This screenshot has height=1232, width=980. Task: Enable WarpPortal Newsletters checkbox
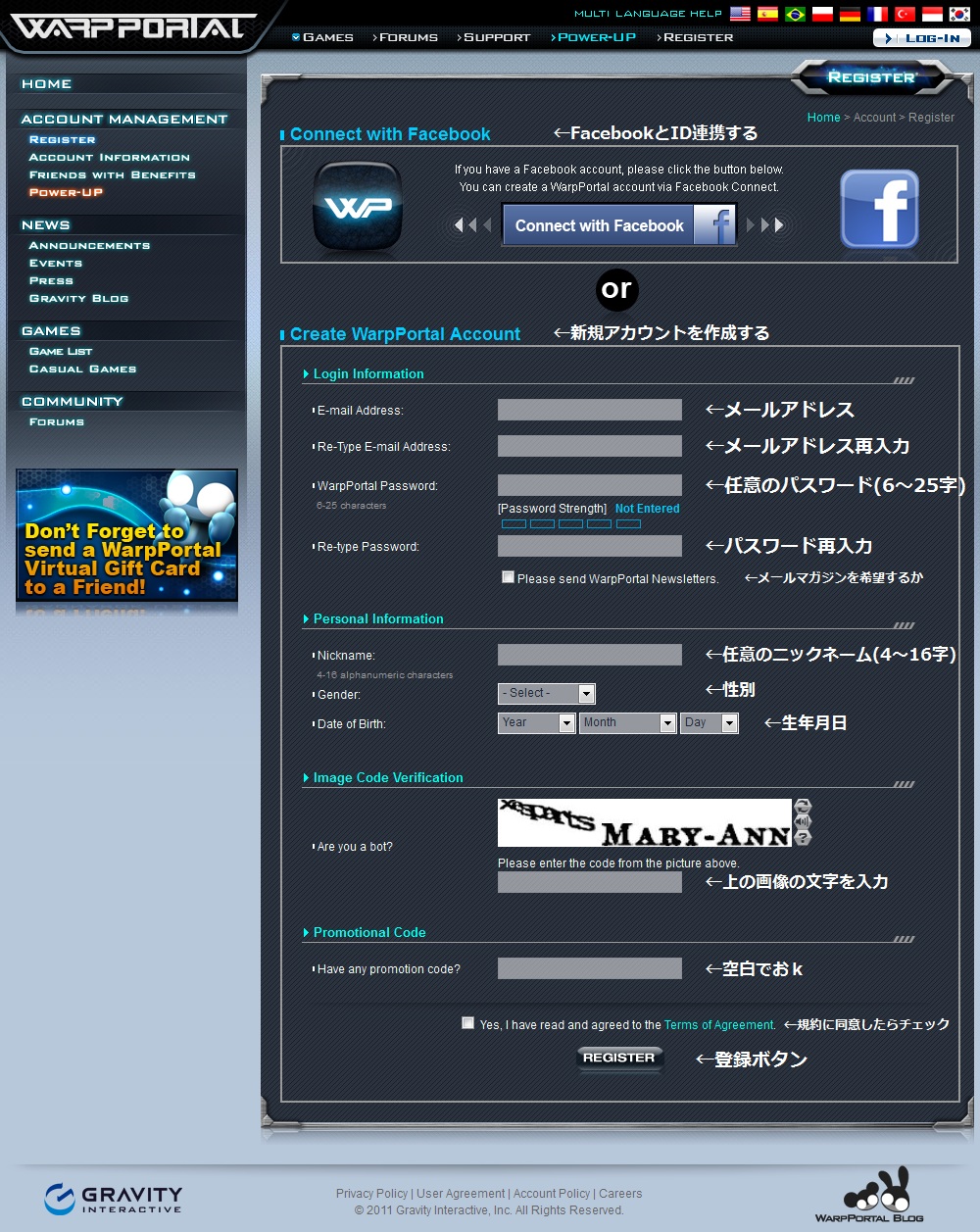point(508,577)
